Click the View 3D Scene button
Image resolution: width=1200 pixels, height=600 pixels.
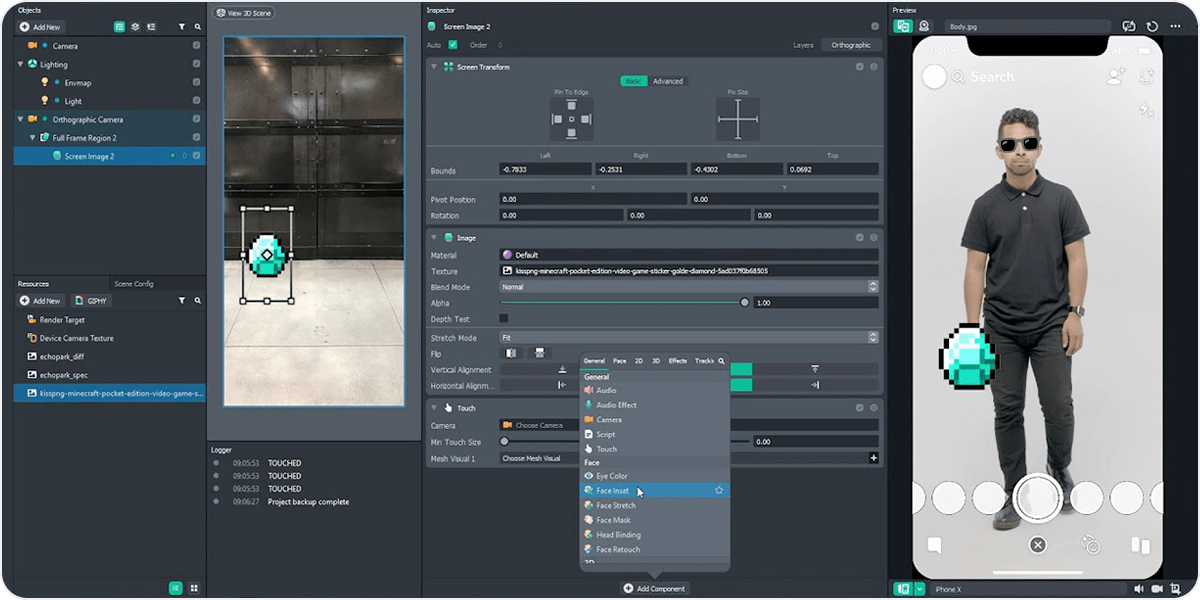tap(245, 13)
